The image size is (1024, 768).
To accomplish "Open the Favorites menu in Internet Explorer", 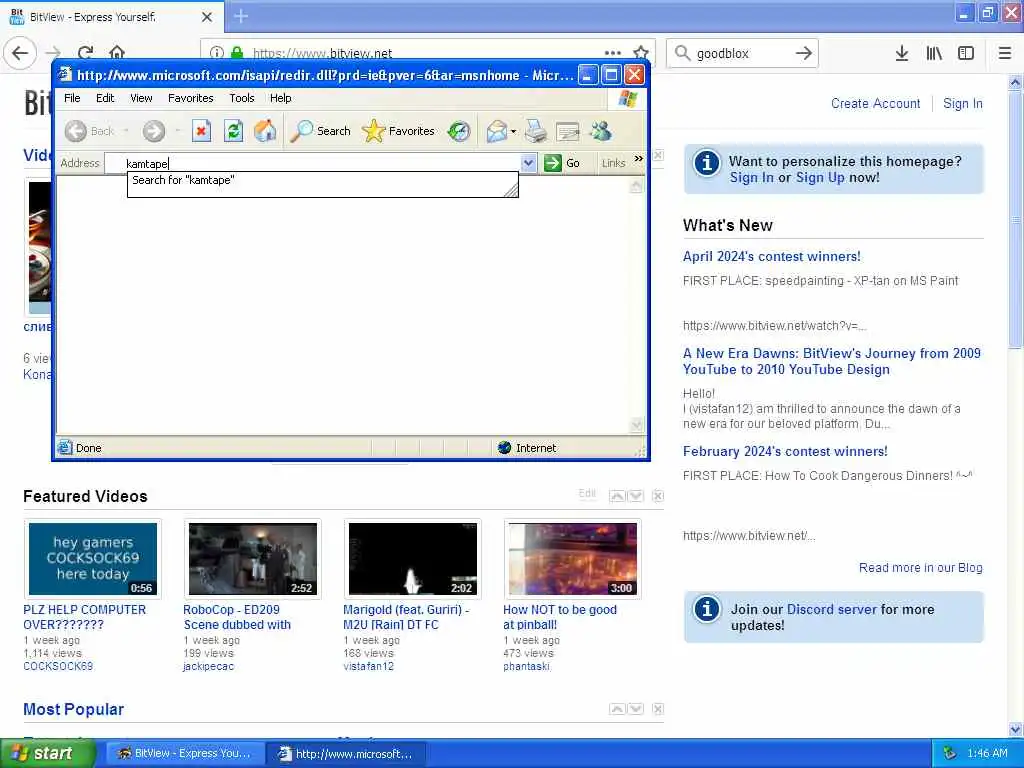I will coord(191,98).
